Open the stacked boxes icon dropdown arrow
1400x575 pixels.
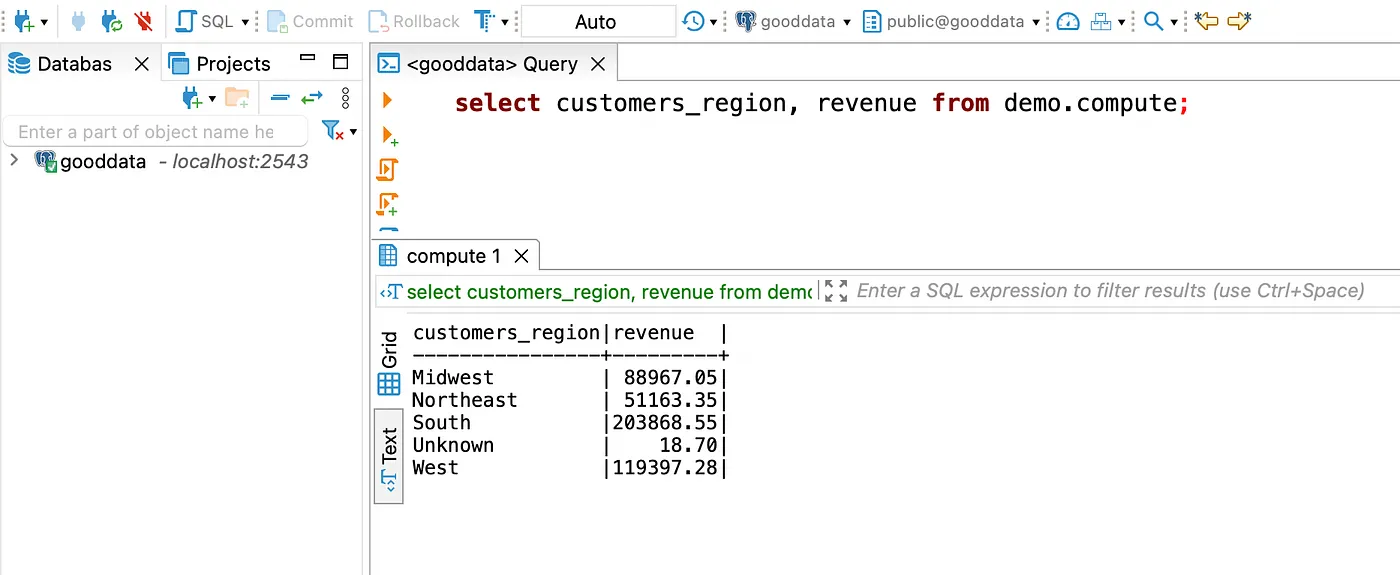(x=1121, y=22)
